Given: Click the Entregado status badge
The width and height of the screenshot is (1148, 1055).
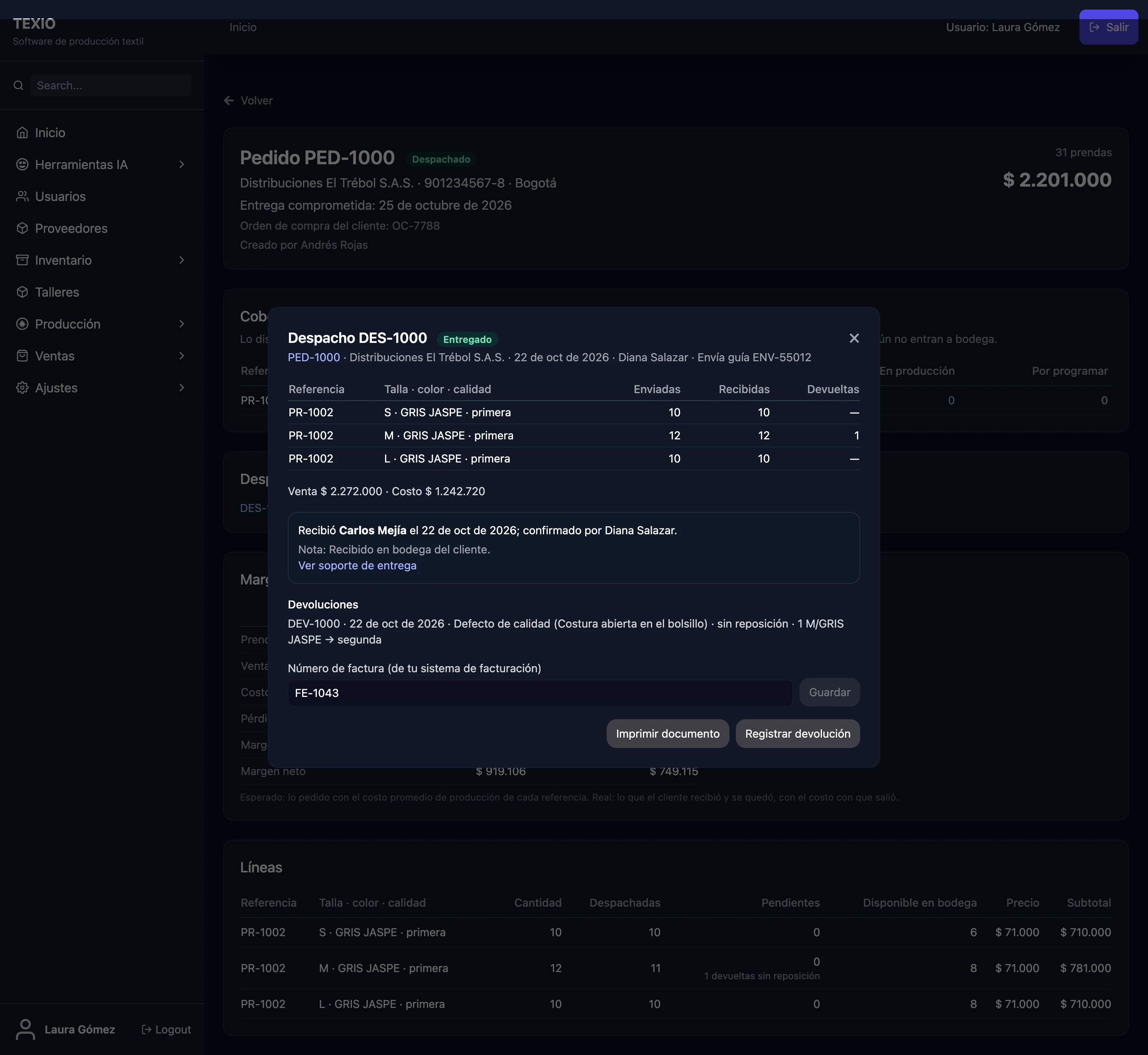Looking at the screenshot, I should [467, 340].
